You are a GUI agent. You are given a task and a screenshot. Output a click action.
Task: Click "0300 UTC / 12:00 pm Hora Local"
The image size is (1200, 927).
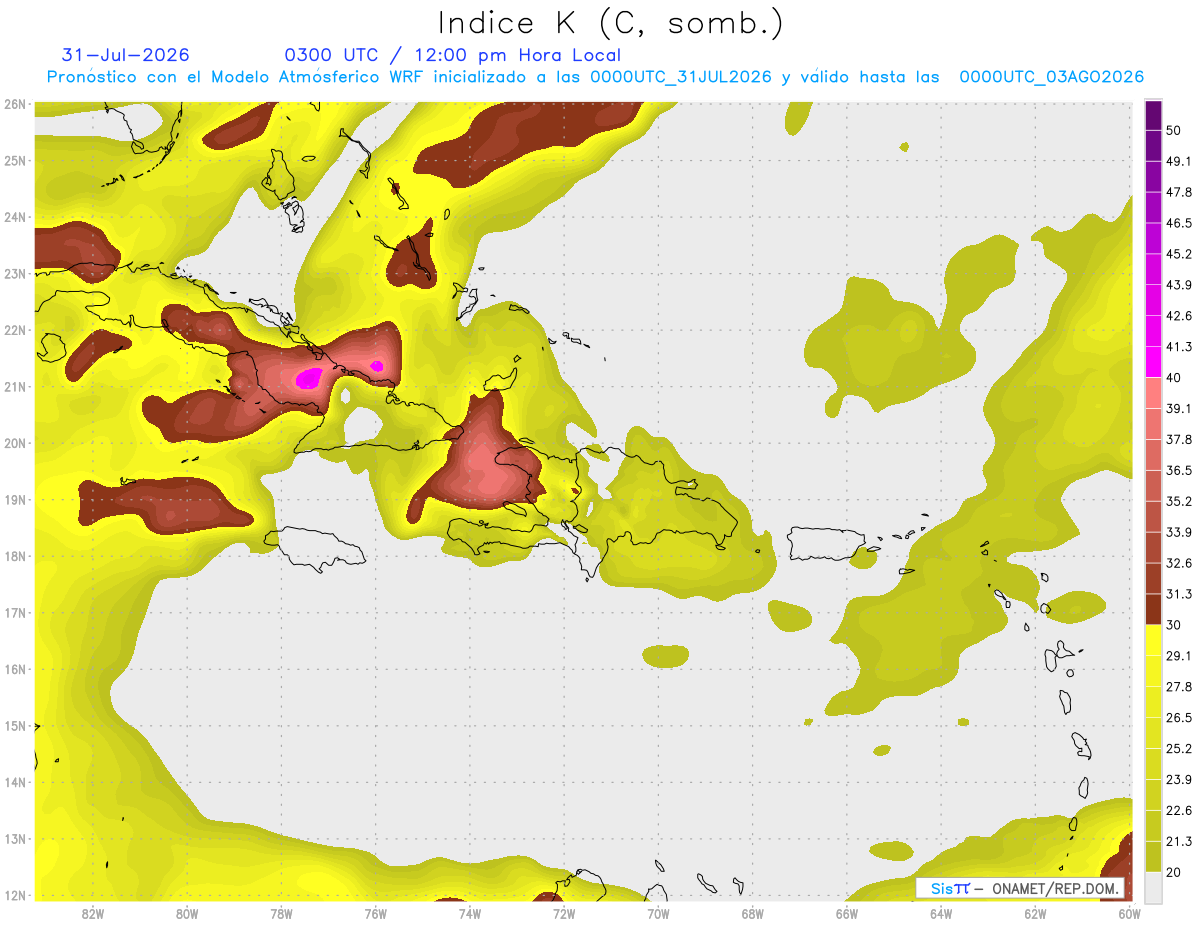click(452, 55)
